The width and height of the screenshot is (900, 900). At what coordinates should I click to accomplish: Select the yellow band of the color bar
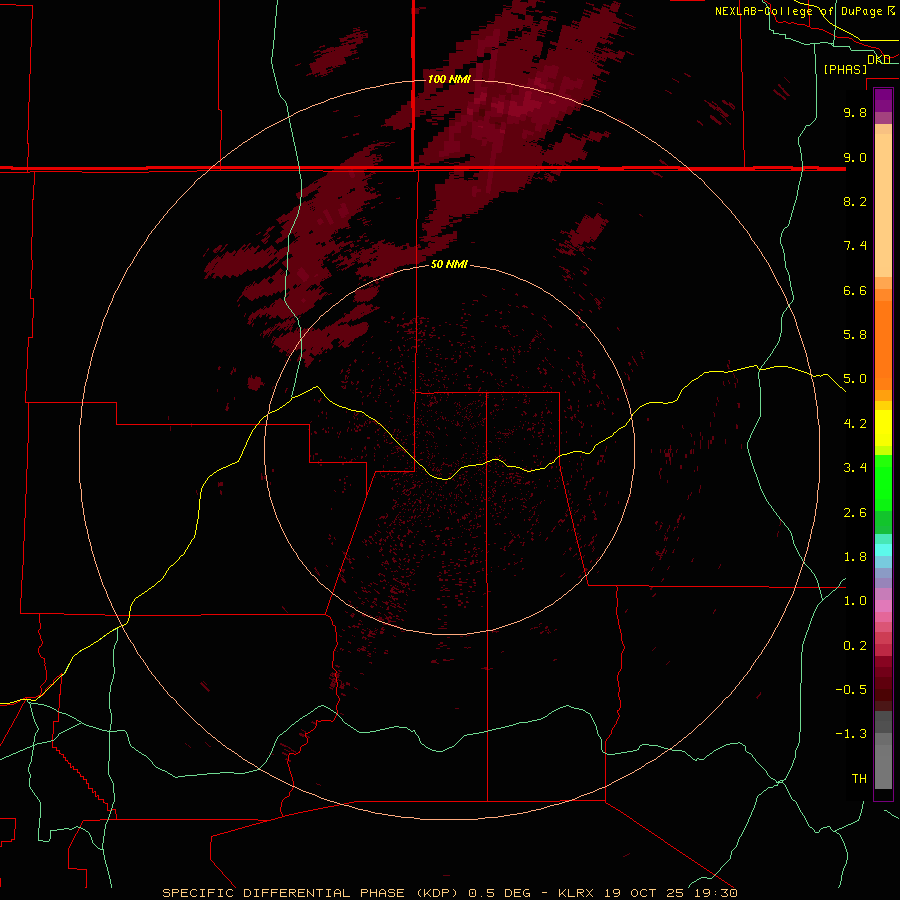[x=883, y=428]
